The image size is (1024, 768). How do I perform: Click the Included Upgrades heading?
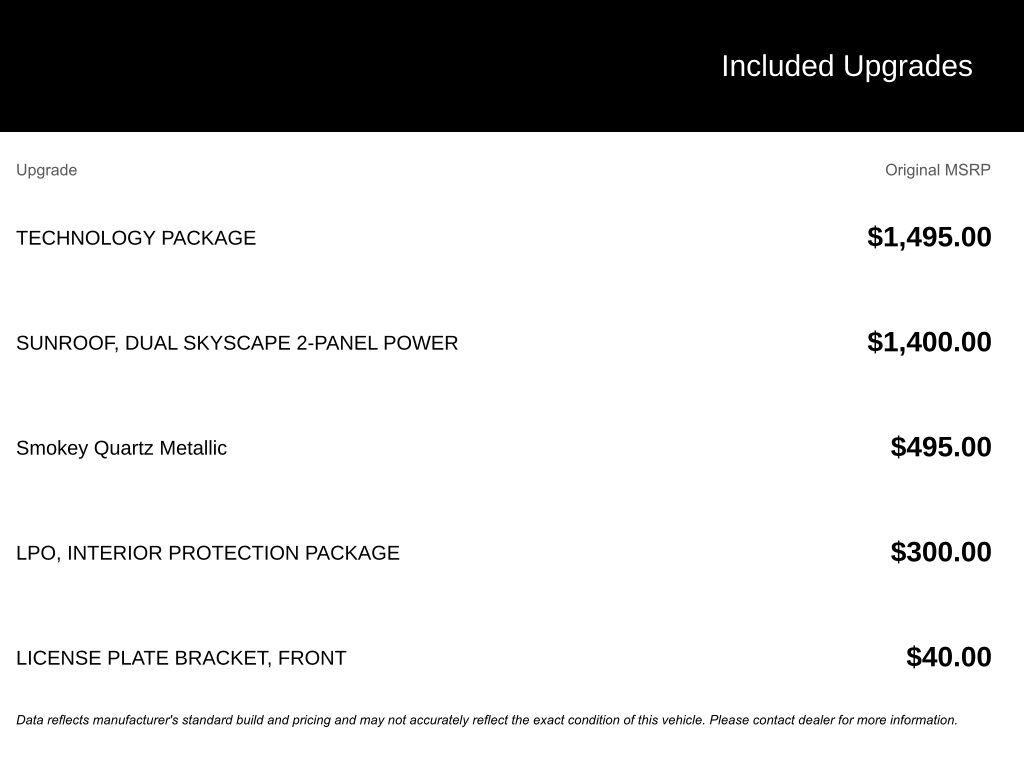click(x=846, y=66)
